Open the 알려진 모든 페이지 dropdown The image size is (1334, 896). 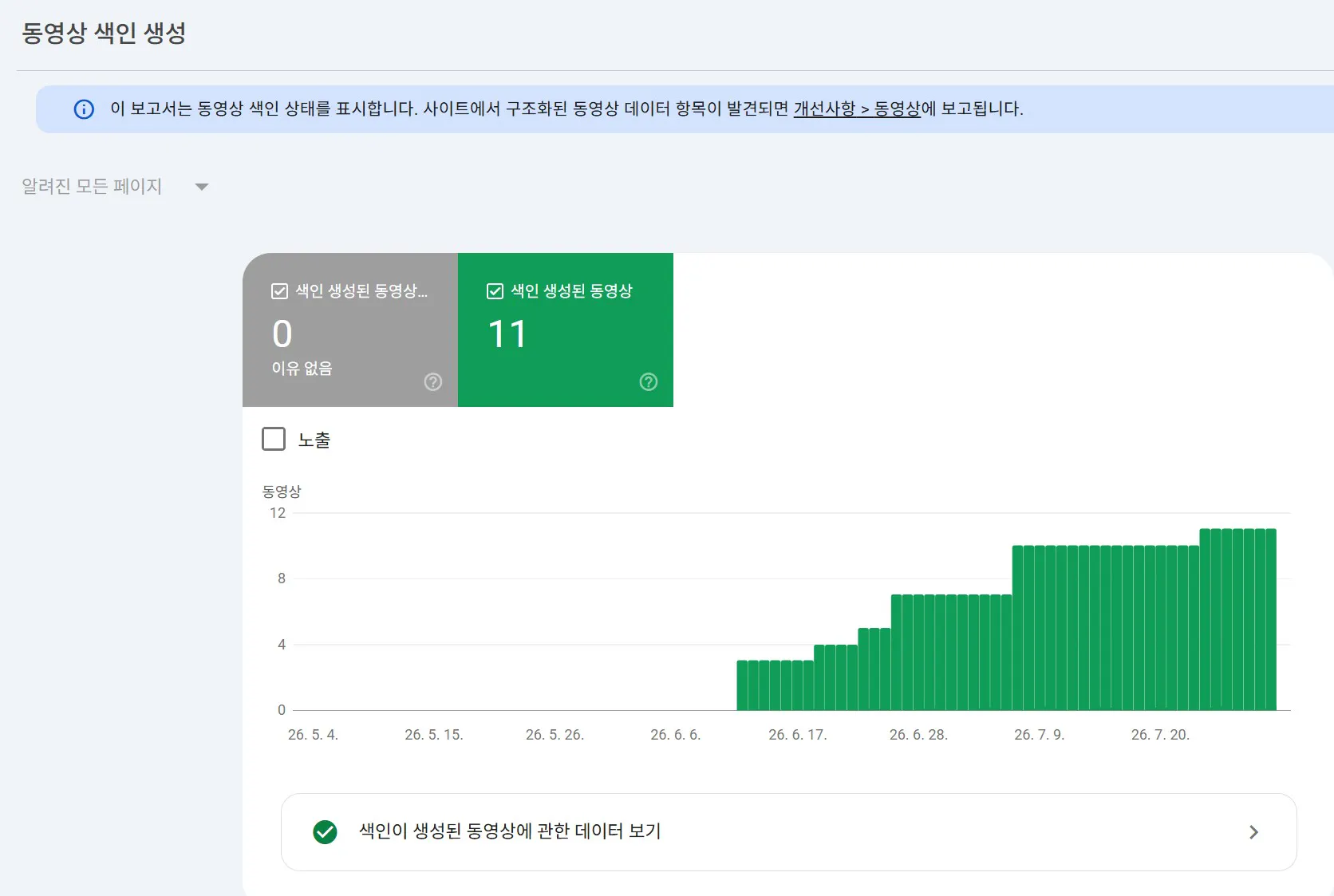115,187
